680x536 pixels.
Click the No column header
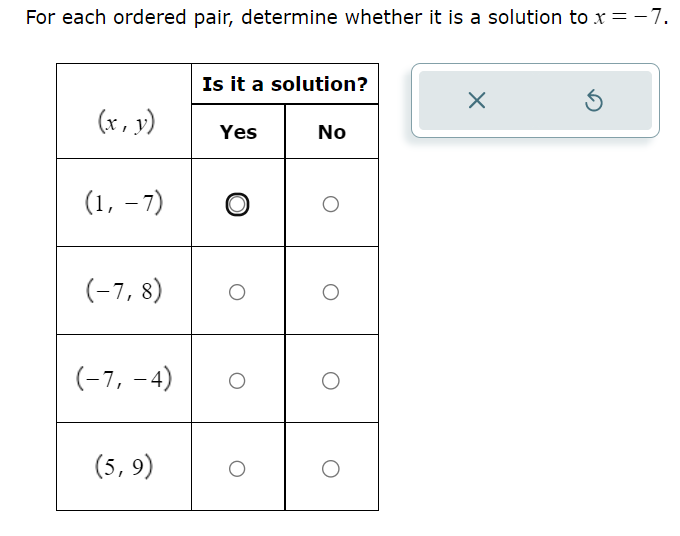pyautogui.click(x=332, y=132)
